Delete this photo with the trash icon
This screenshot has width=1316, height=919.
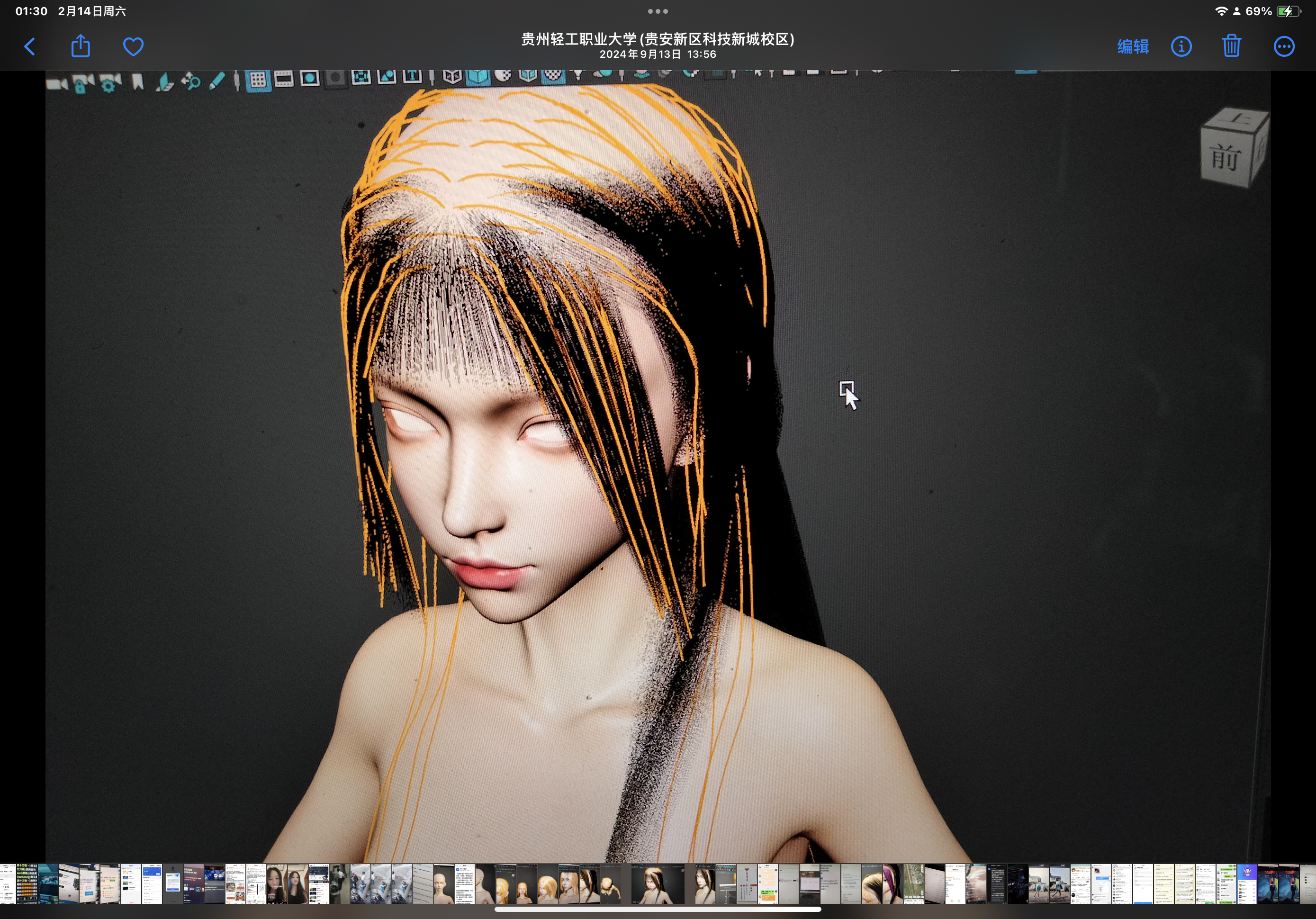point(1231,46)
